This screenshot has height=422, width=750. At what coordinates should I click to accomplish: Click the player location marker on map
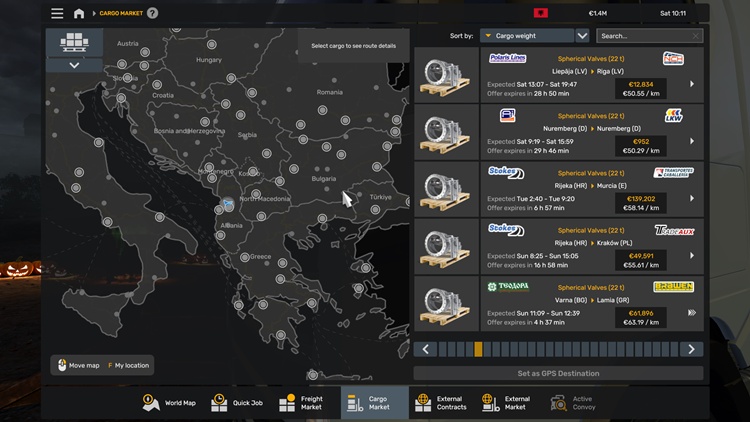(x=228, y=204)
